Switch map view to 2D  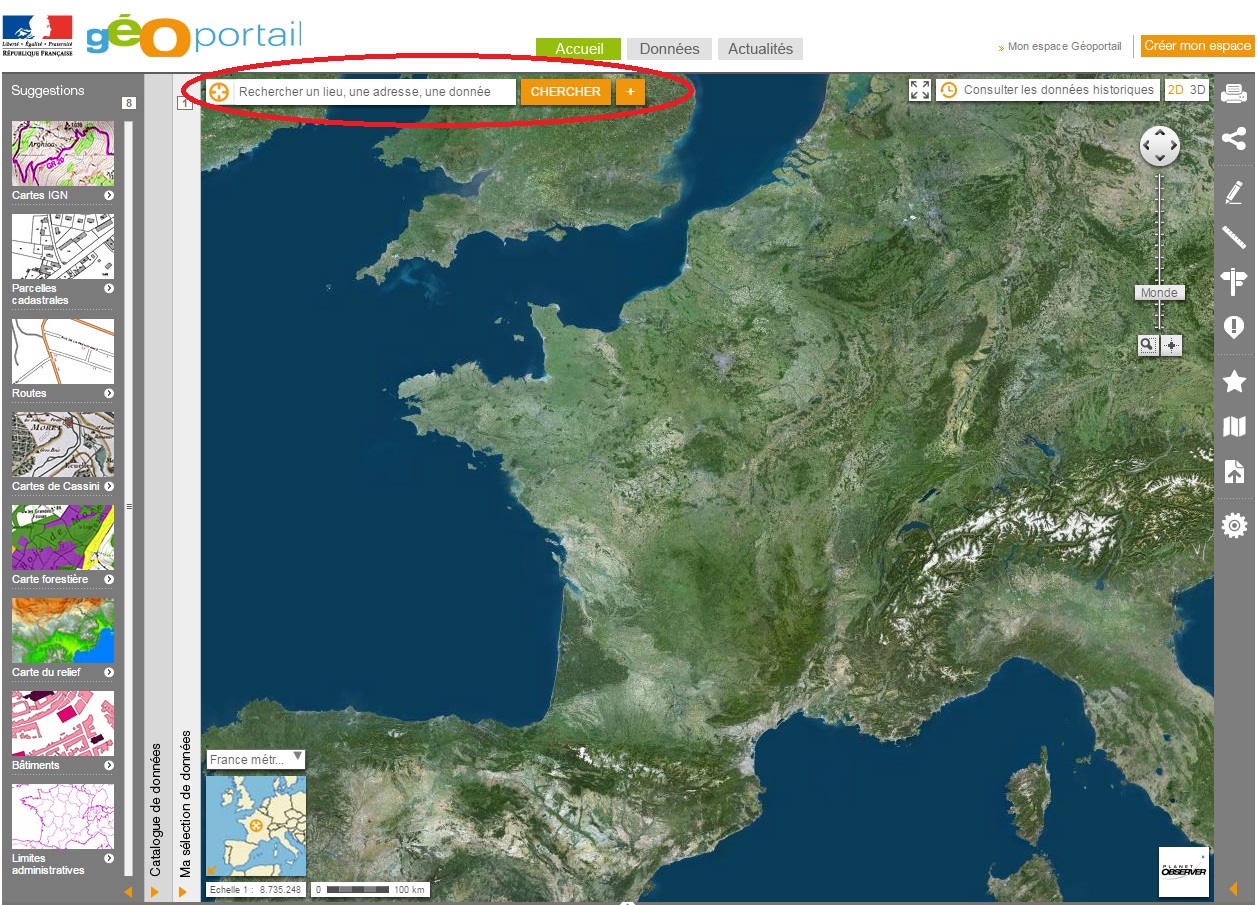(x=1176, y=90)
